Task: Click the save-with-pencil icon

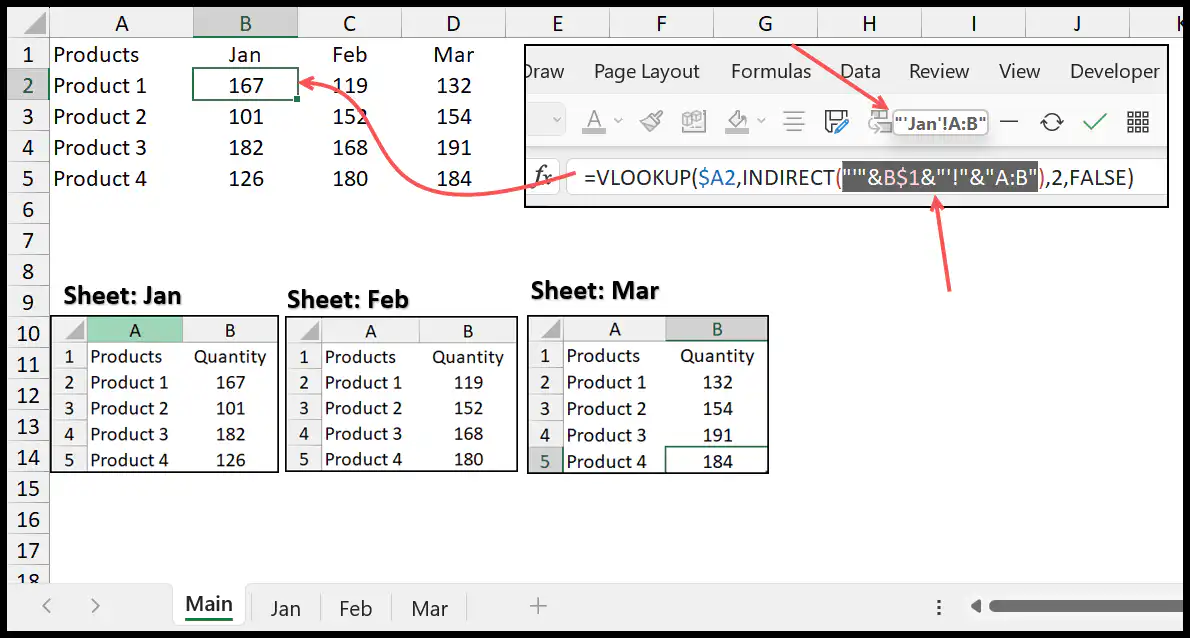Action: 836,121
